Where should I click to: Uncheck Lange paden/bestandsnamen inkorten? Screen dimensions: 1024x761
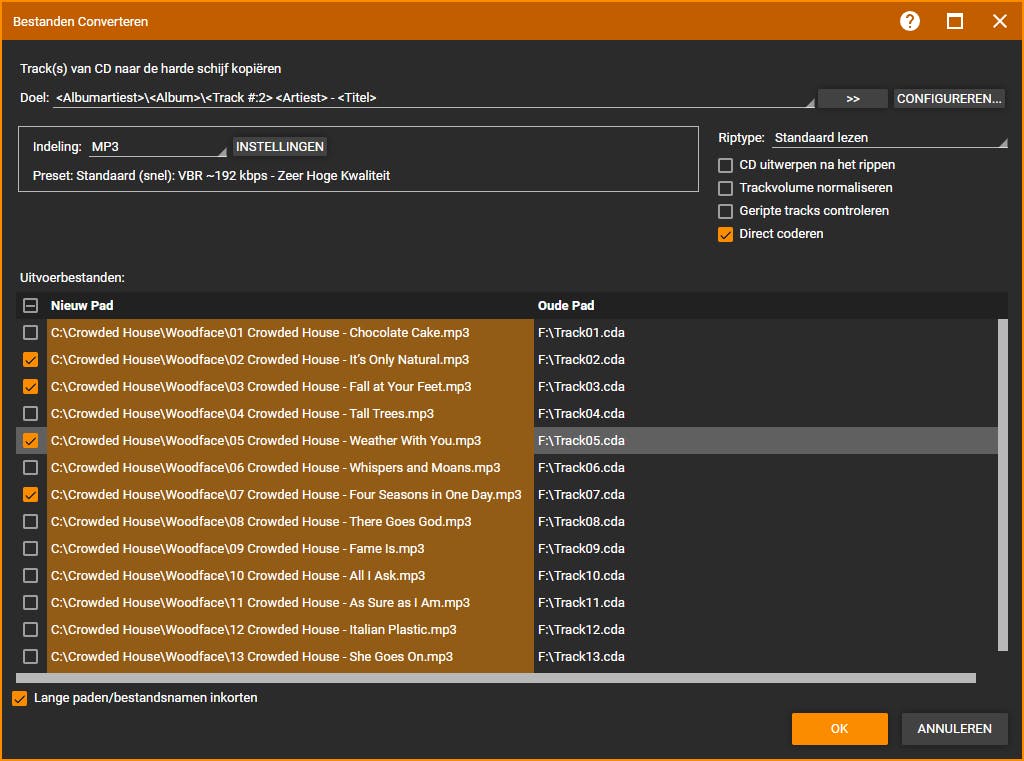(x=20, y=699)
